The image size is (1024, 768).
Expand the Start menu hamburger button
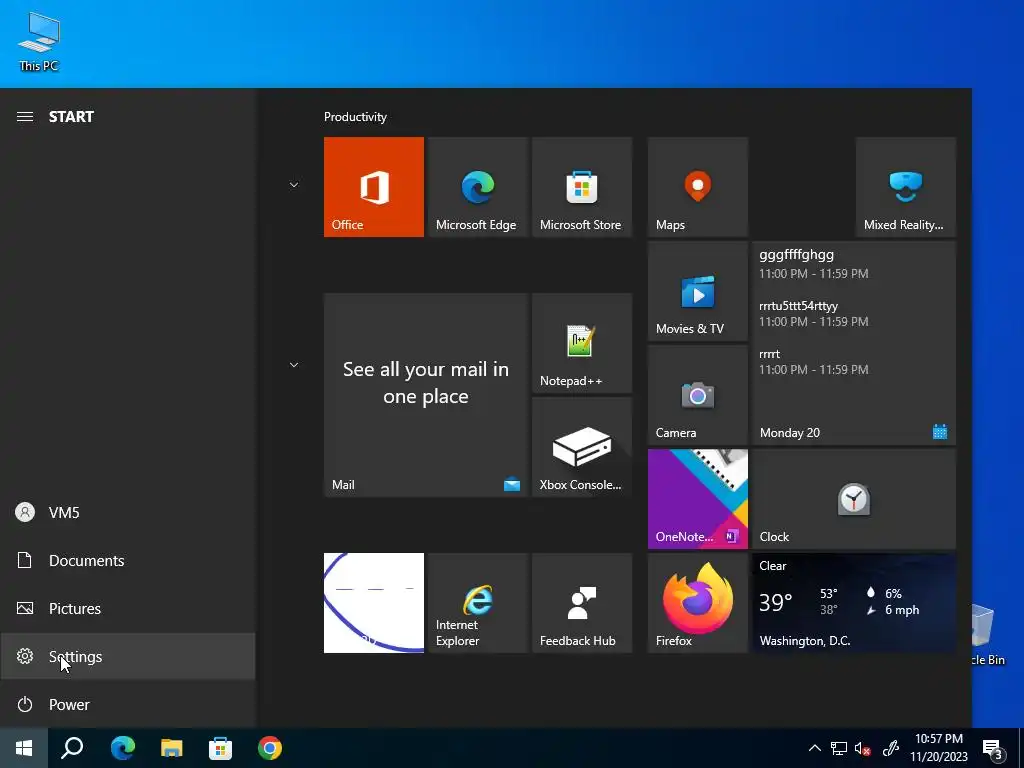pyautogui.click(x=25, y=117)
